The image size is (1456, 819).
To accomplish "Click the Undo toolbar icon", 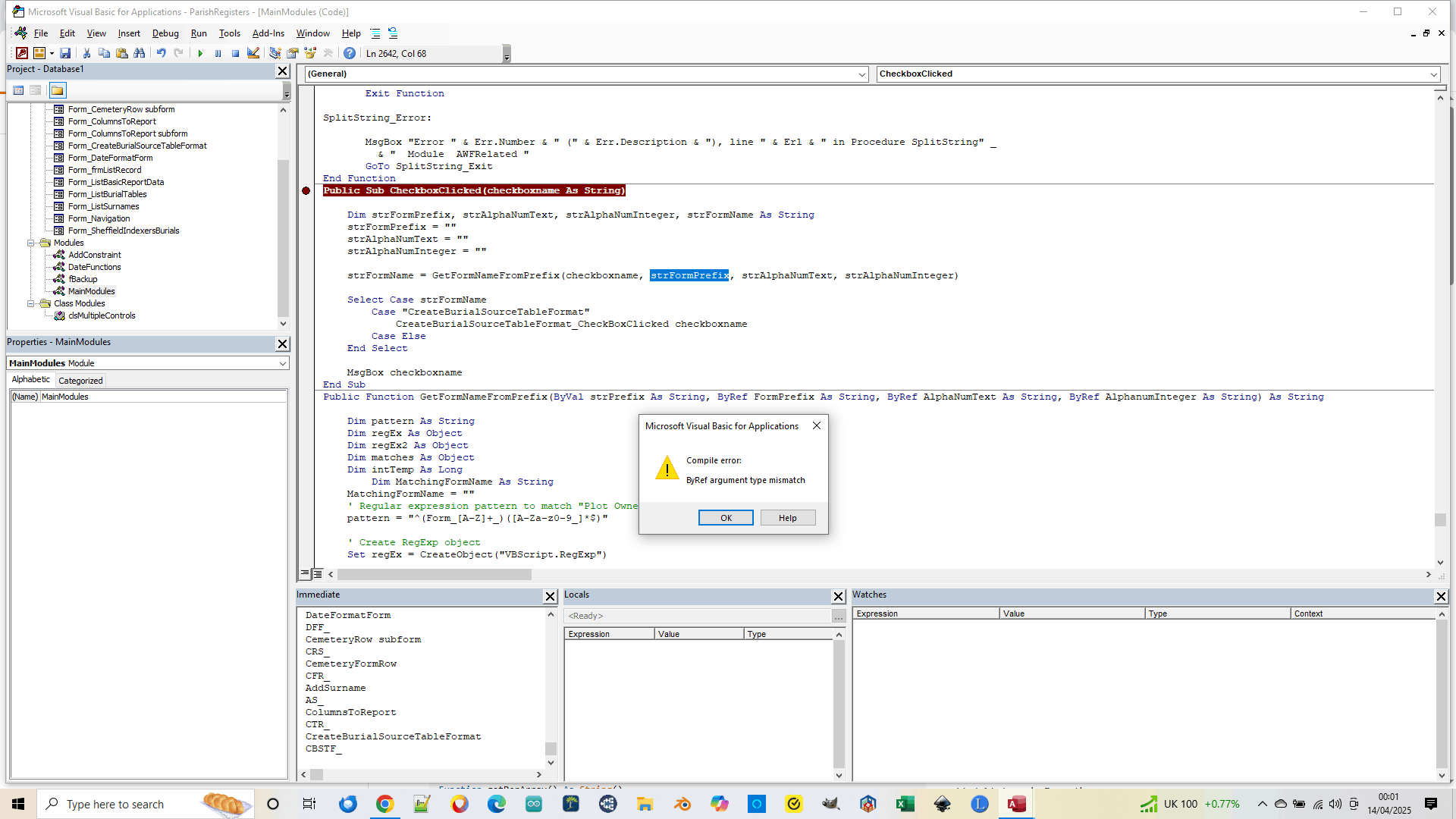I will 161,53.
